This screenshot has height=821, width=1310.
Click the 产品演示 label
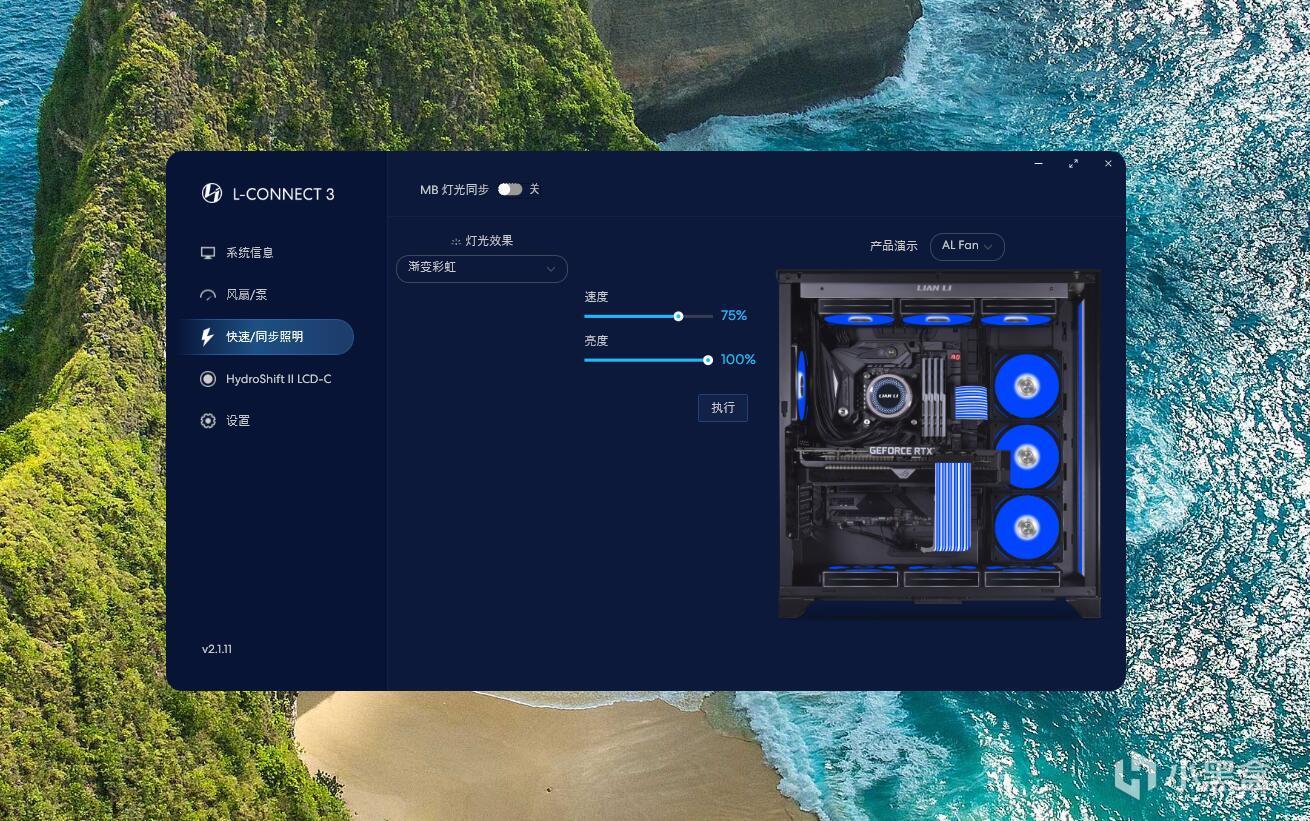click(x=894, y=246)
